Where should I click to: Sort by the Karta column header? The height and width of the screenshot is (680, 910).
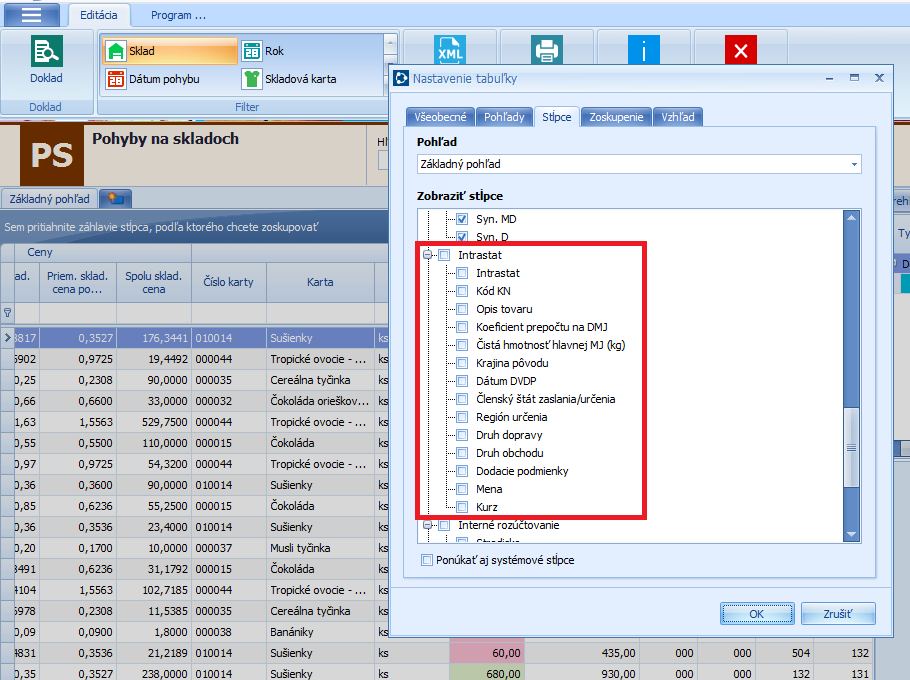tap(320, 282)
